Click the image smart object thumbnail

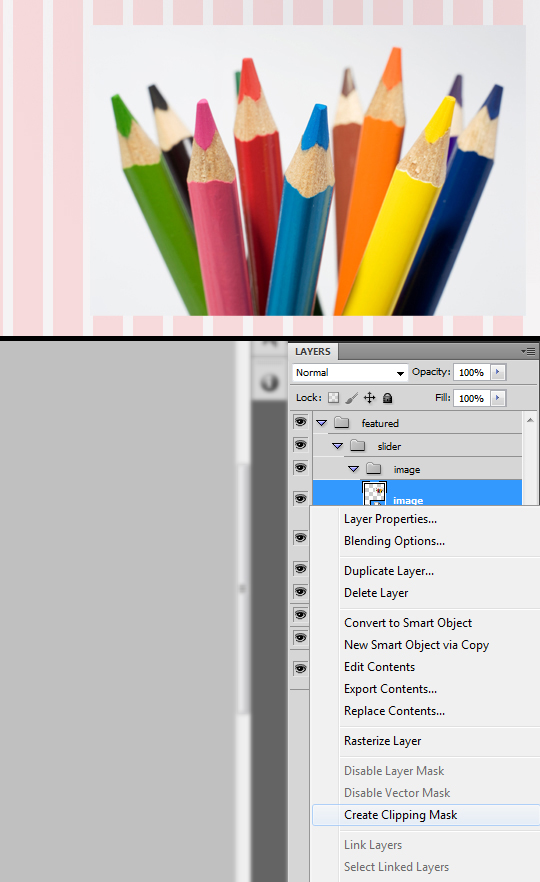point(374,493)
